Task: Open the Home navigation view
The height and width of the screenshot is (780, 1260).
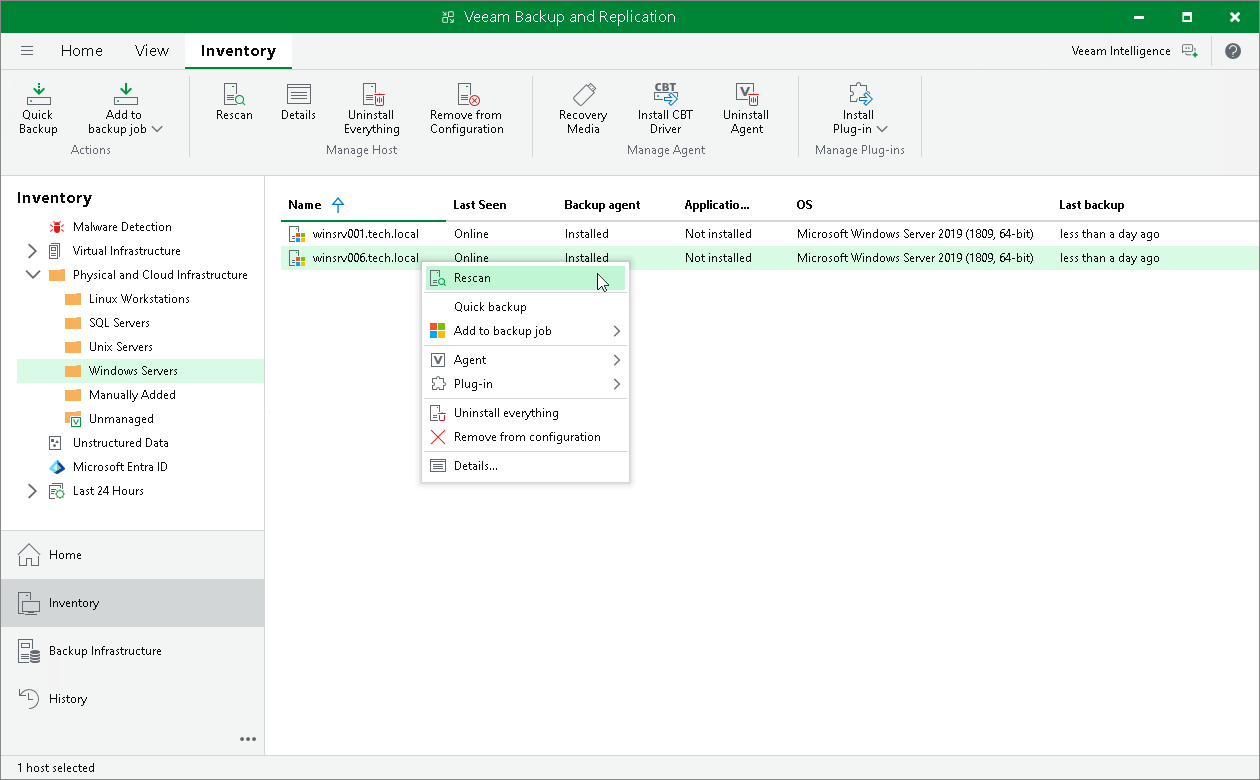Action: 132,555
